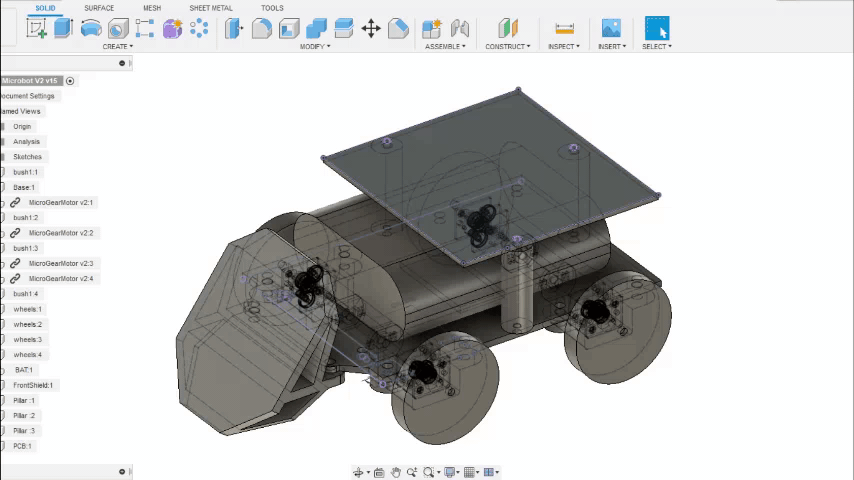Toggle the link icon beside MicroGearMotor v2:3

coord(15,263)
